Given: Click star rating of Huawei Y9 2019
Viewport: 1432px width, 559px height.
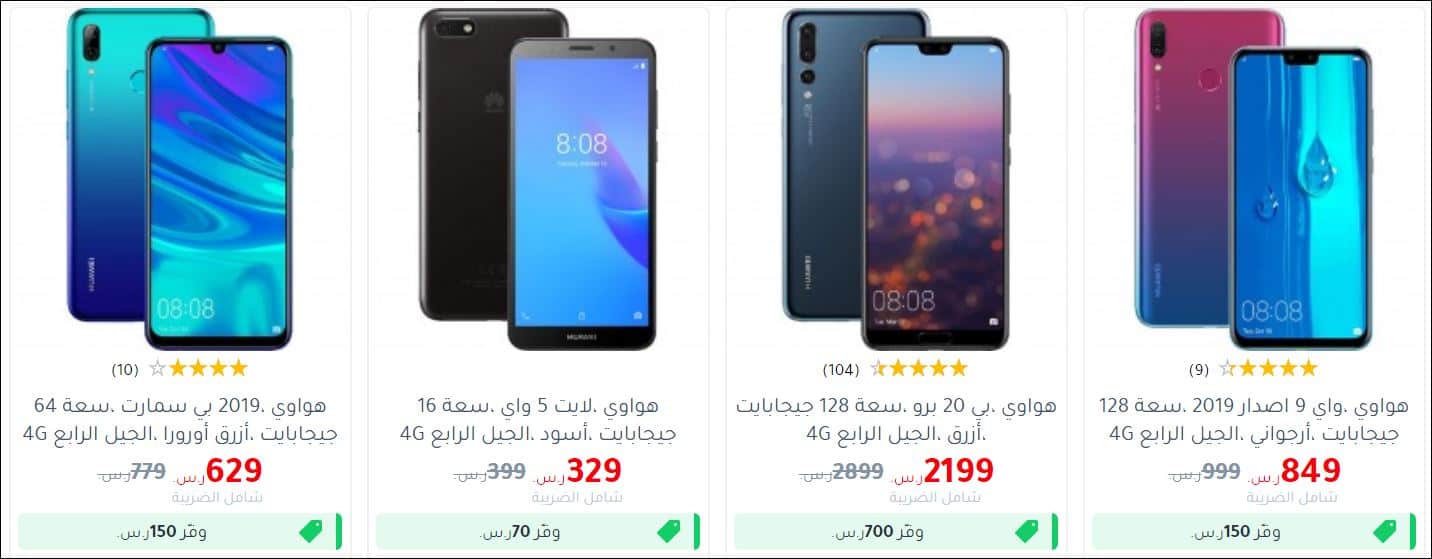Looking at the screenshot, I should point(1268,368).
